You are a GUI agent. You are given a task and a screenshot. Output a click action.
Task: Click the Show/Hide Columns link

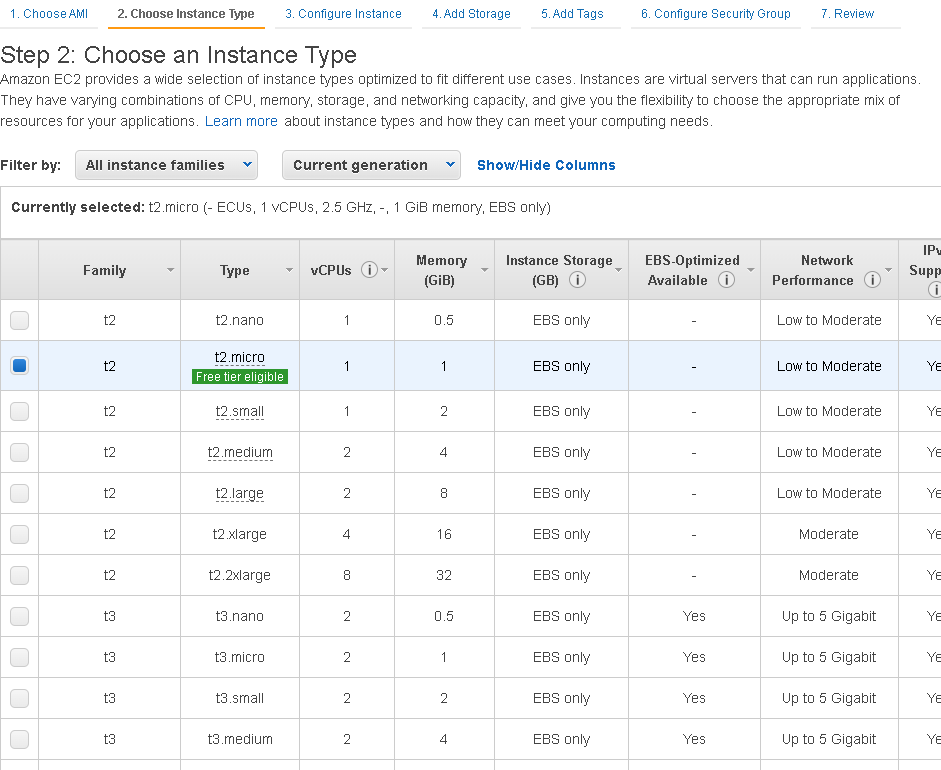(x=546, y=165)
